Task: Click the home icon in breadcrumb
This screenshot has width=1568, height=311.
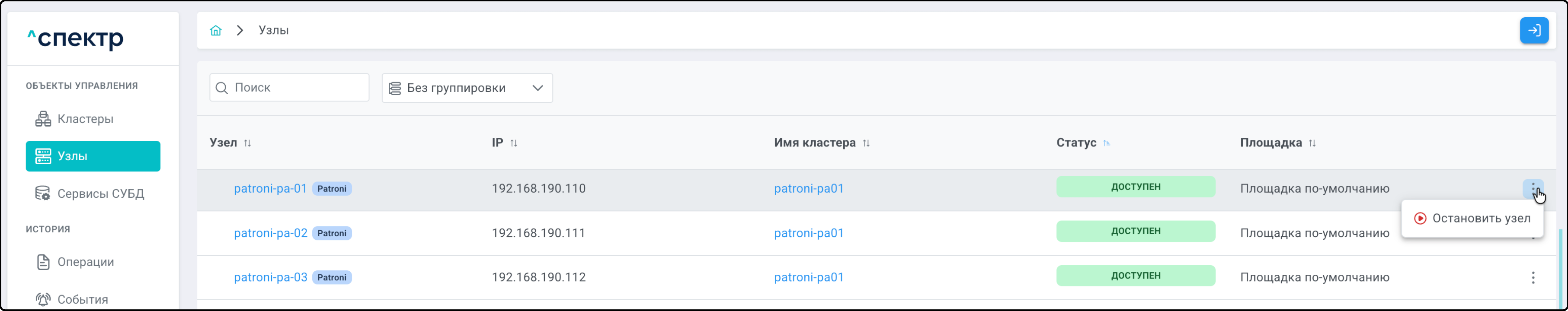Action: 215,30
